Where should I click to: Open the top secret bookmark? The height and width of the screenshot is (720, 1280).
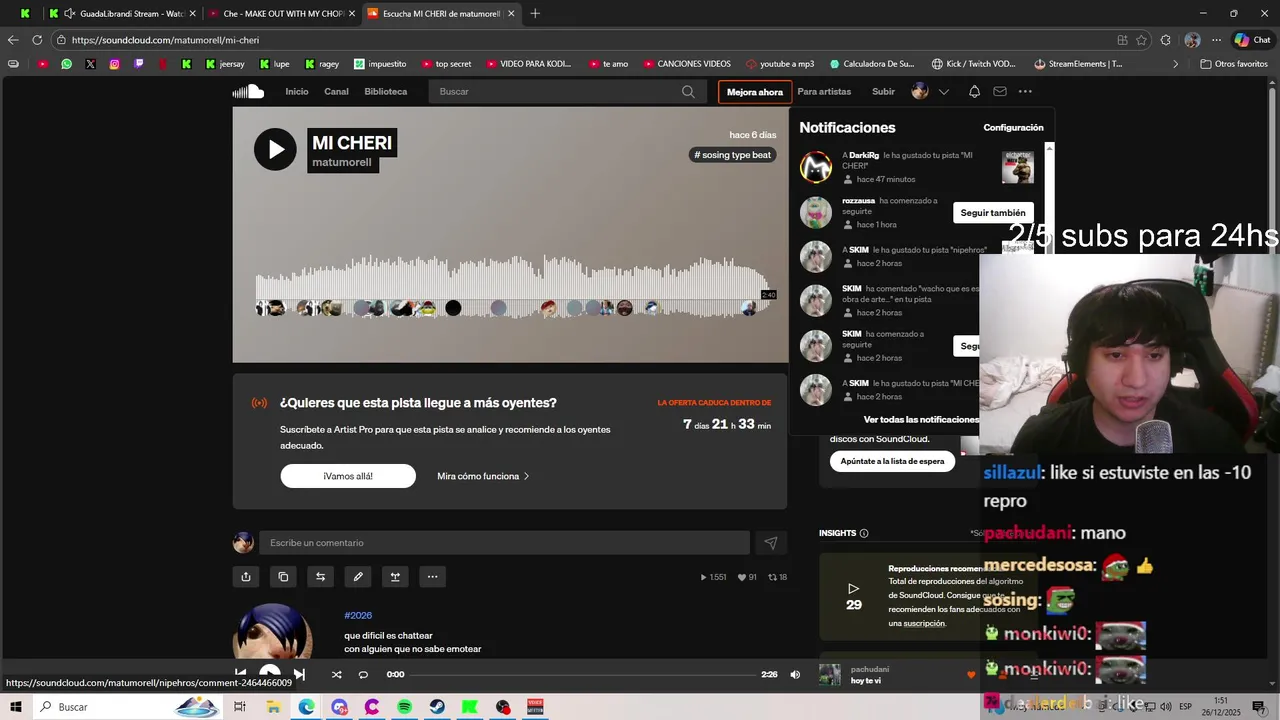[x=446, y=64]
